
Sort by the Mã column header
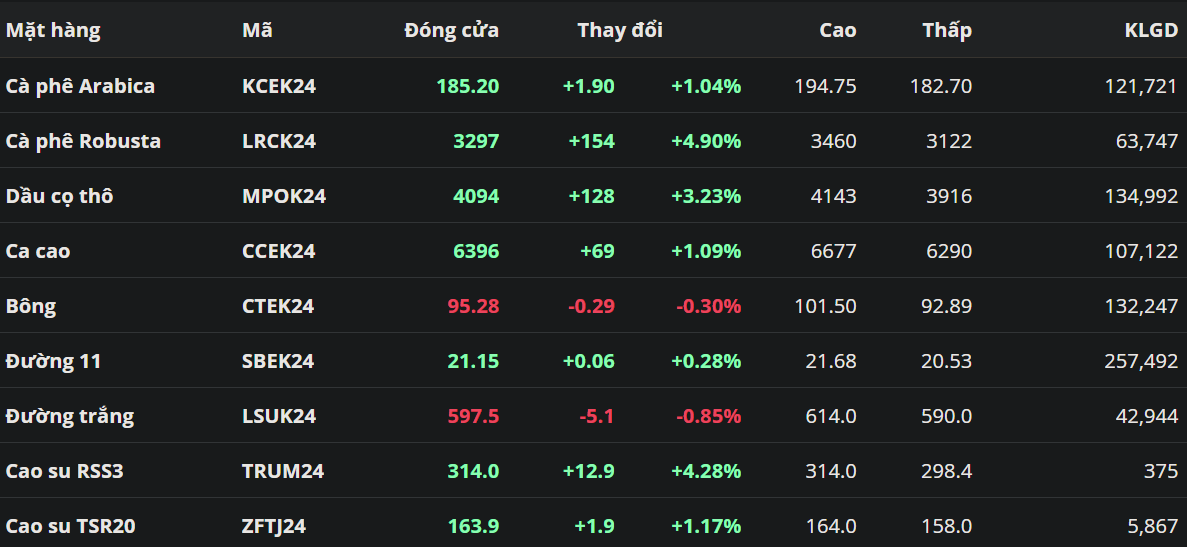[257, 30]
